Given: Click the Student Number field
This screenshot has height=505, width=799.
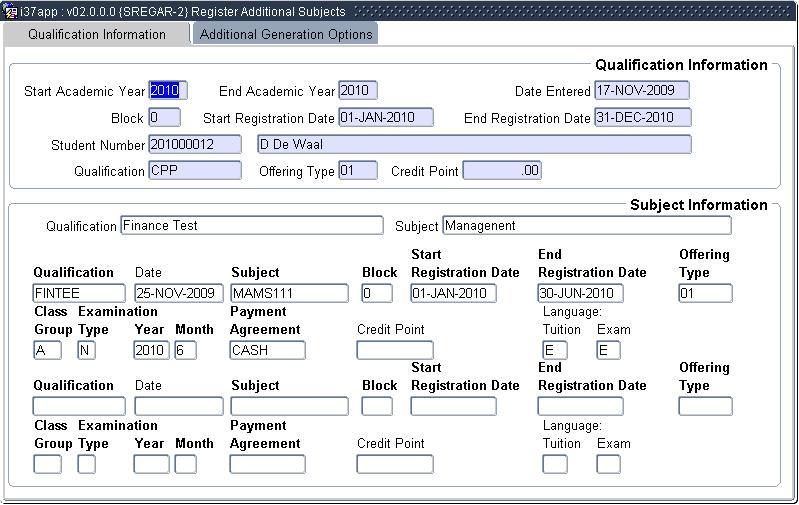Looking at the screenshot, I should [195, 144].
